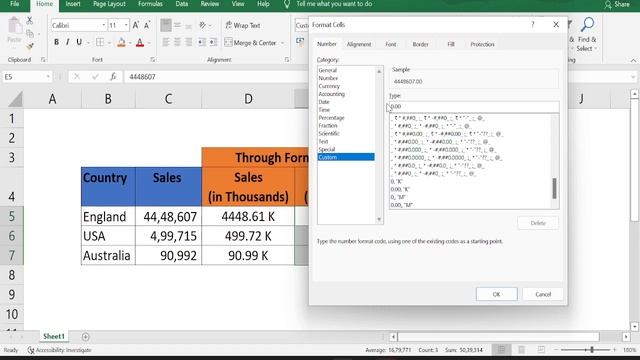
Task: Click OK in Format Cells dialog
Action: coord(496,294)
